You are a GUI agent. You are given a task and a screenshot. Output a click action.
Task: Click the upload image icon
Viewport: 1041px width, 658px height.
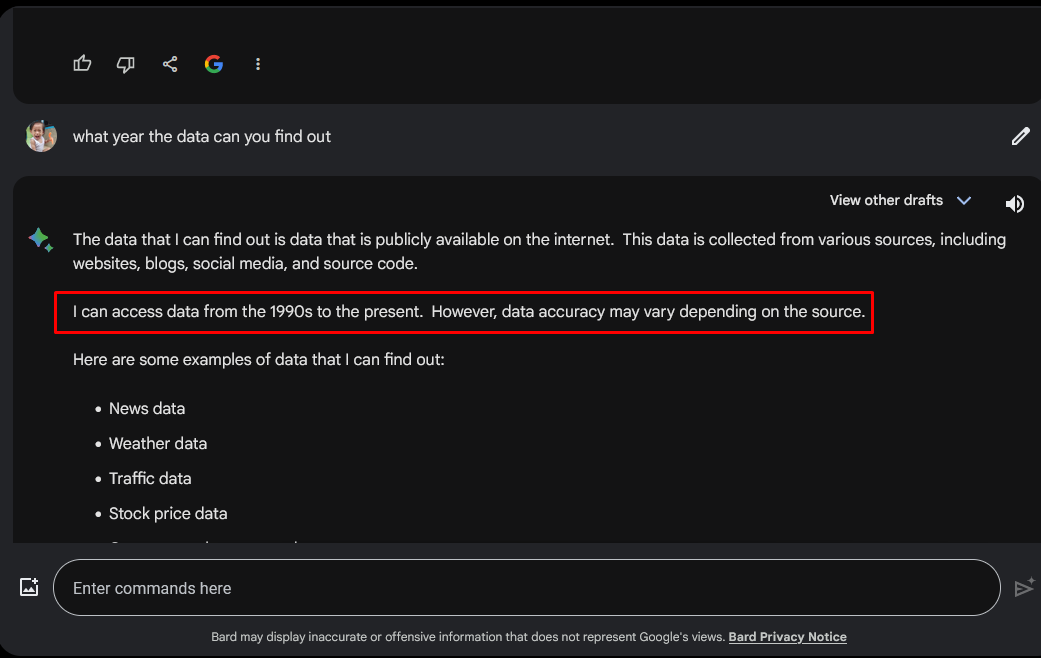[x=29, y=587]
